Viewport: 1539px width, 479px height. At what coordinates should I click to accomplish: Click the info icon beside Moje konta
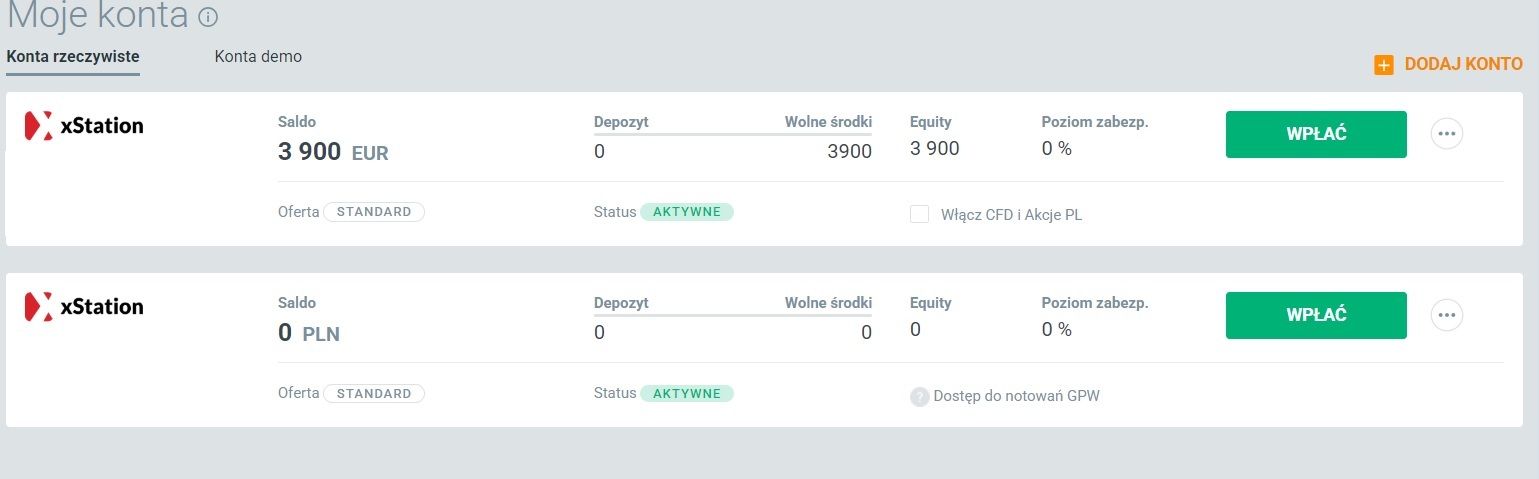point(208,18)
